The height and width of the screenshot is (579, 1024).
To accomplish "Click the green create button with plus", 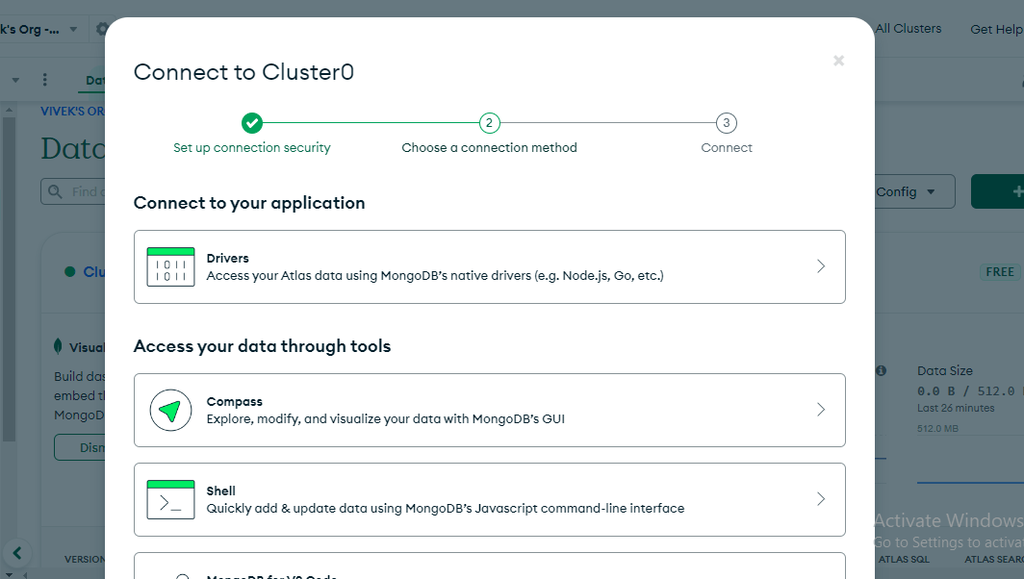I will tap(997, 192).
